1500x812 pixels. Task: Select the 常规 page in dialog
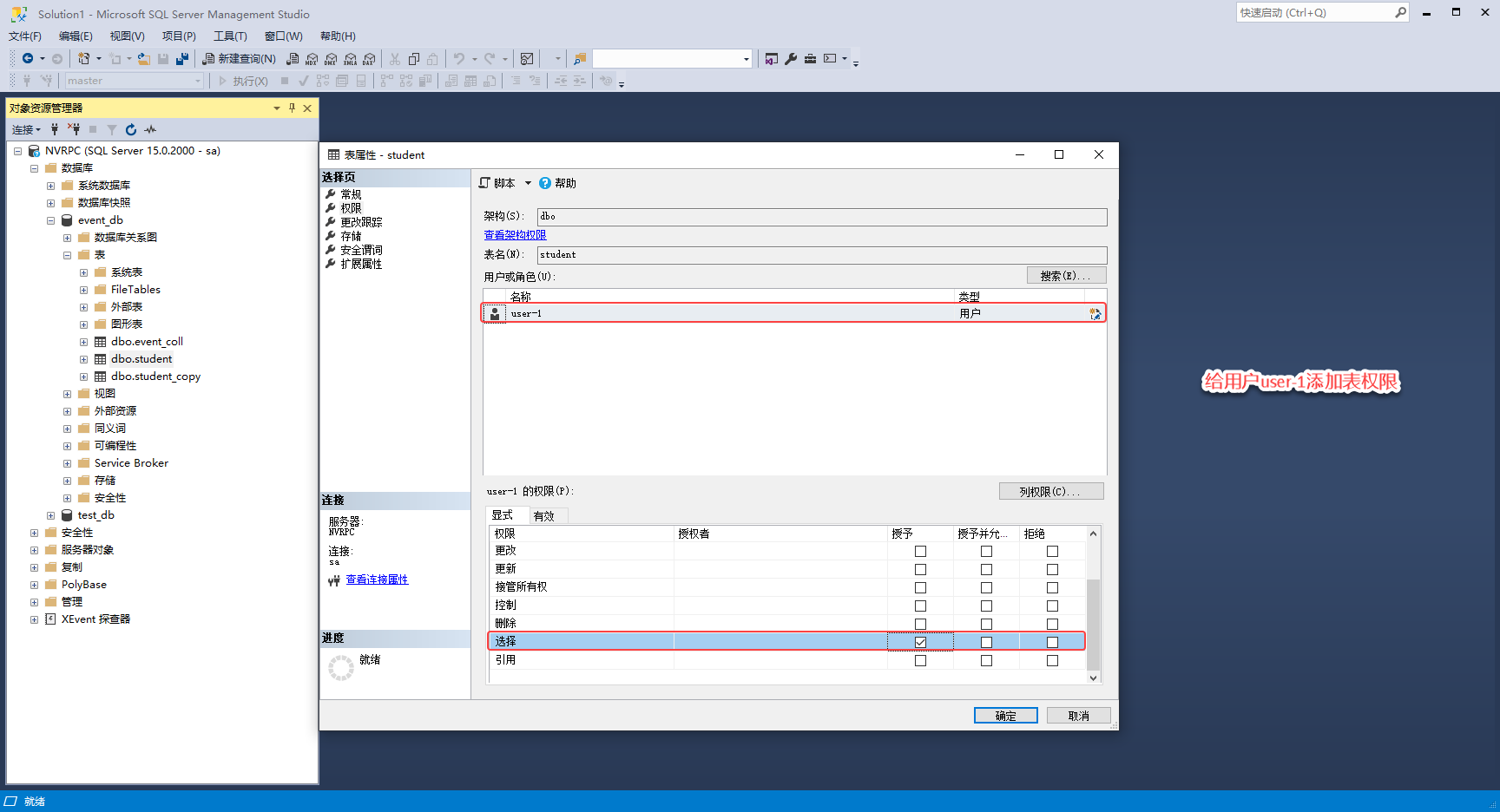tap(351, 194)
